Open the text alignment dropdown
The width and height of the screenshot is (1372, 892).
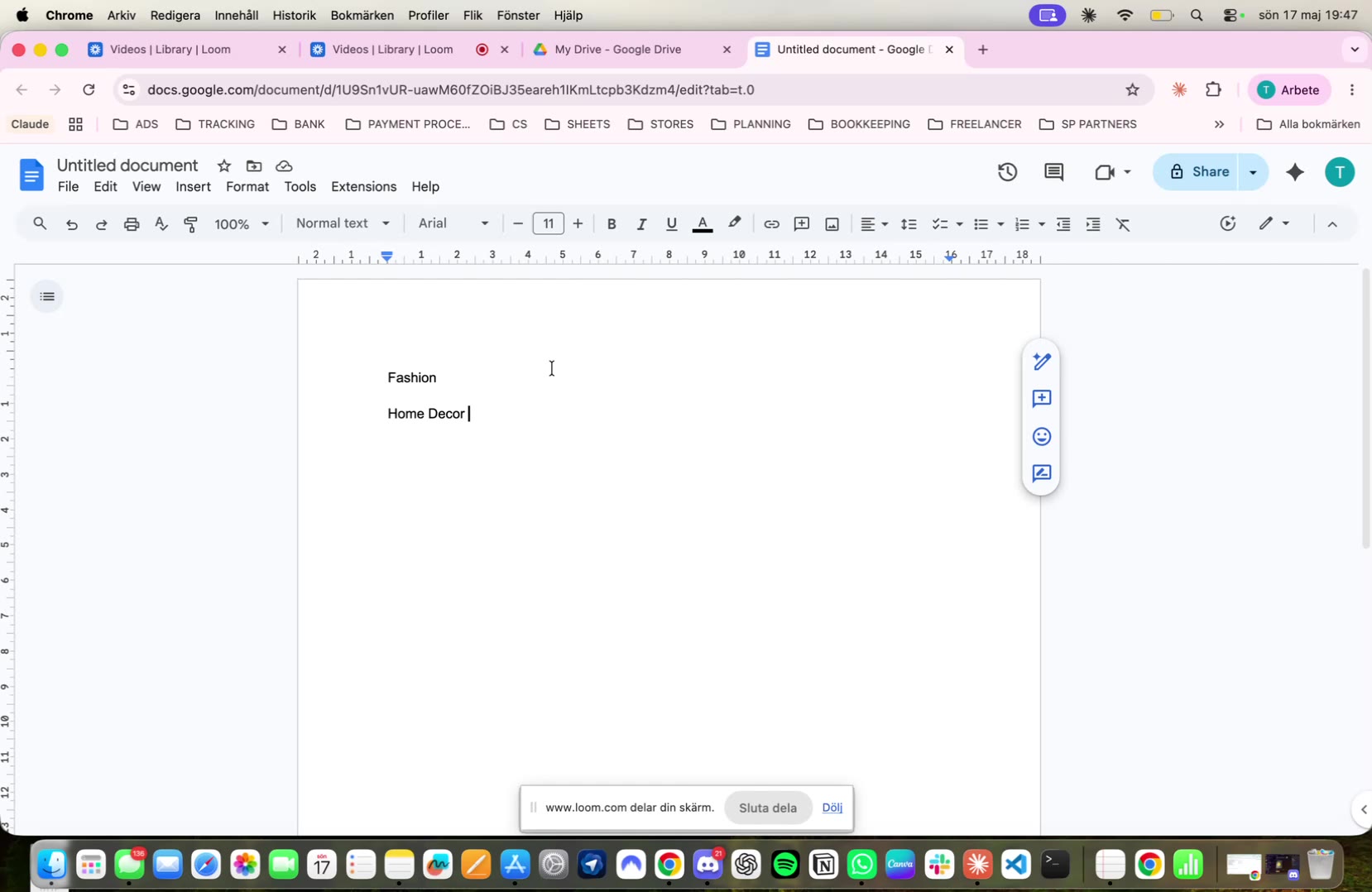(874, 224)
